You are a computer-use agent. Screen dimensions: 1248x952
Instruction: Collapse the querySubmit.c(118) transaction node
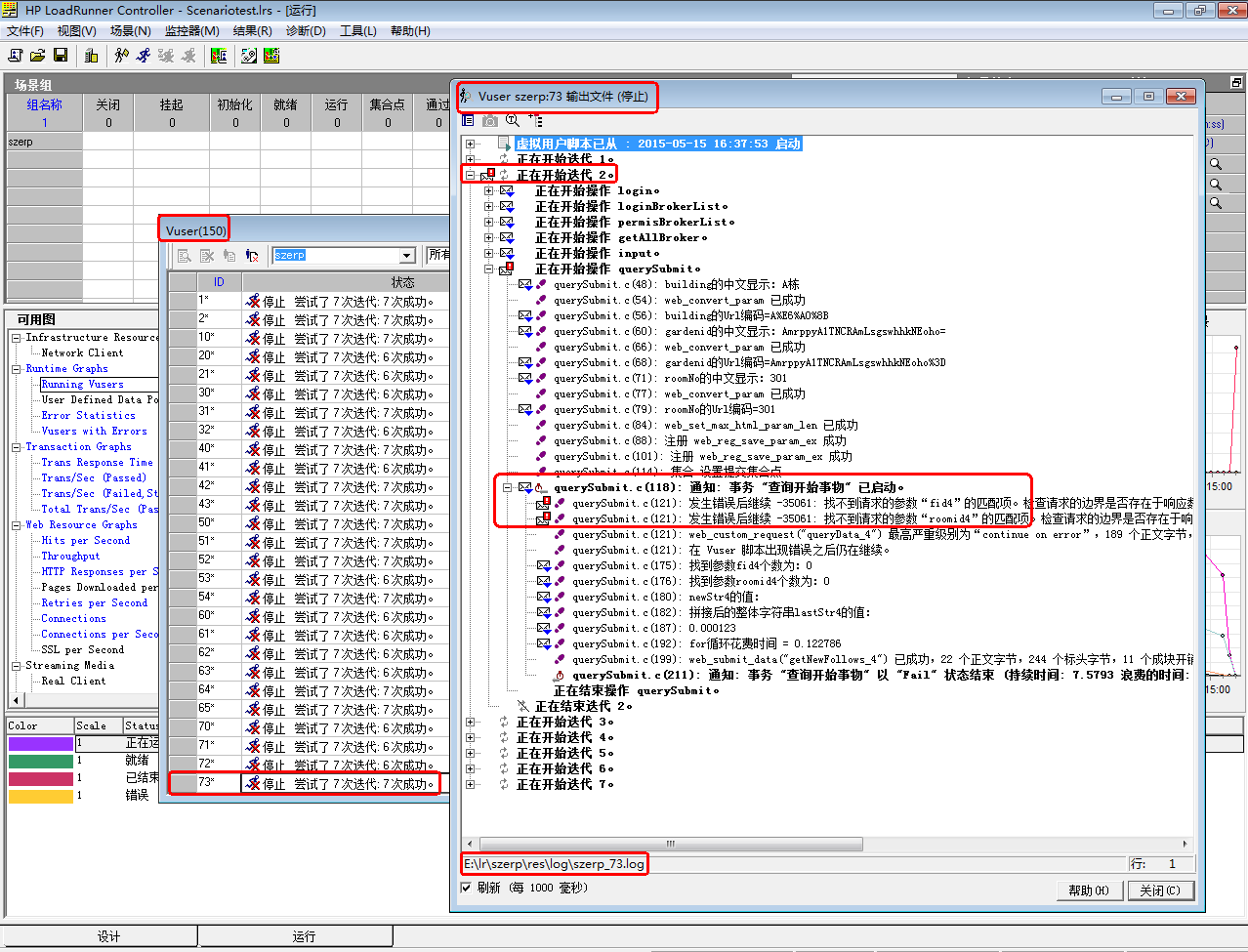[507, 487]
